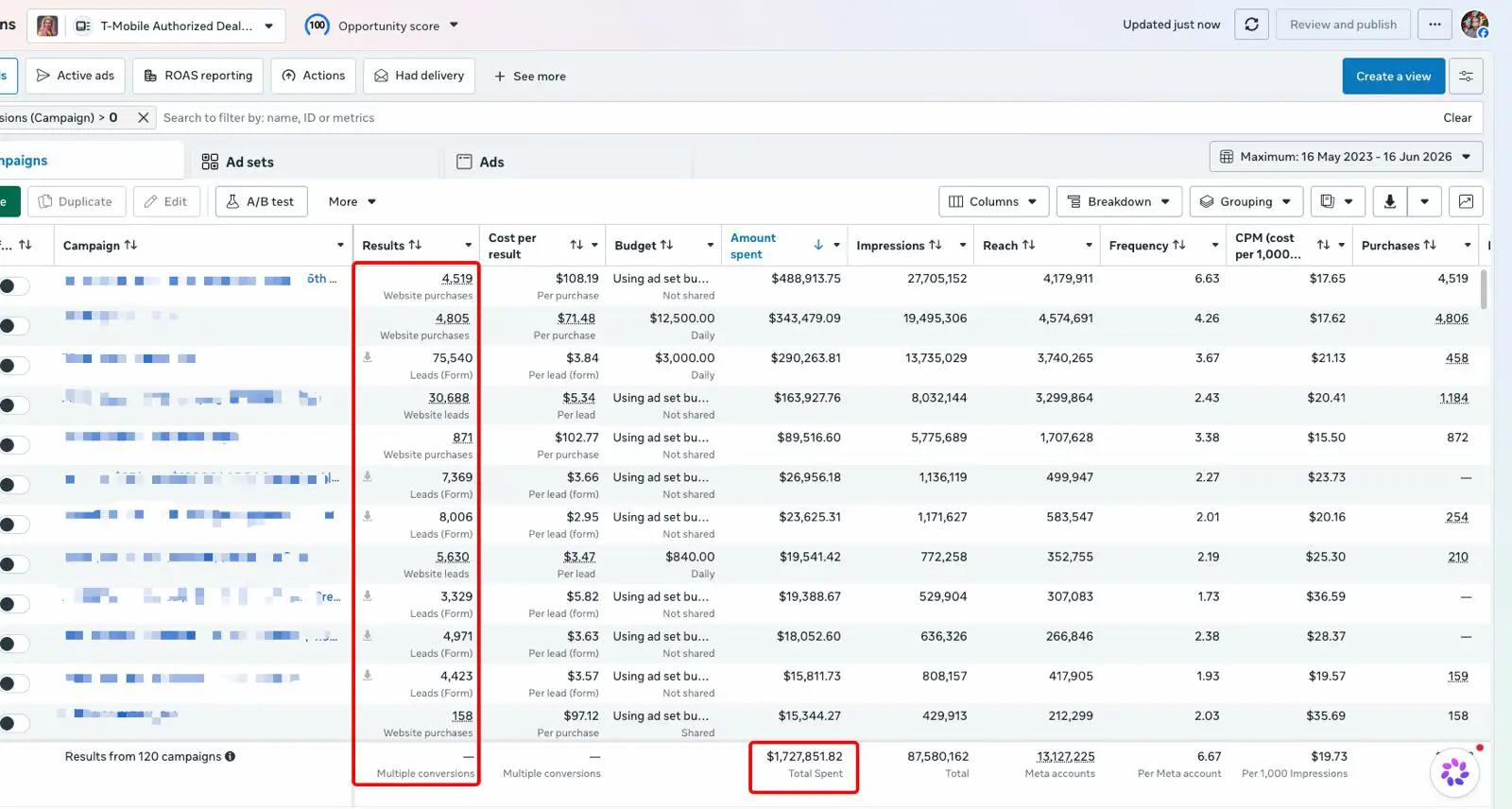Screen dimensions: 1512x809
Task: Sort by Cost per result arrows
Action: pyautogui.click(x=576, y=245)
